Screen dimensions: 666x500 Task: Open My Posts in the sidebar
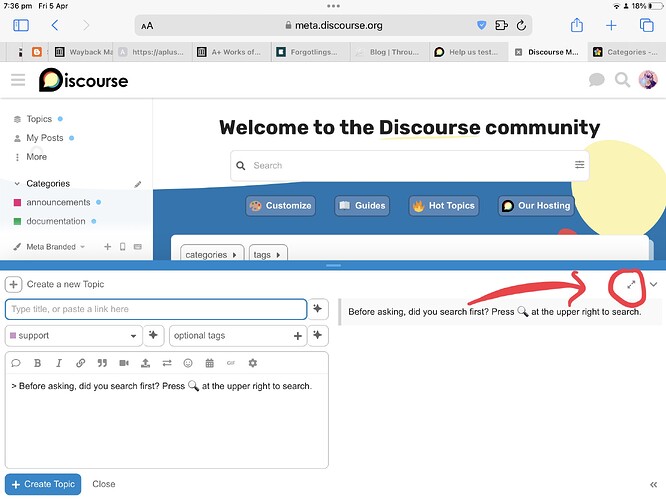(x=45, y=138)
